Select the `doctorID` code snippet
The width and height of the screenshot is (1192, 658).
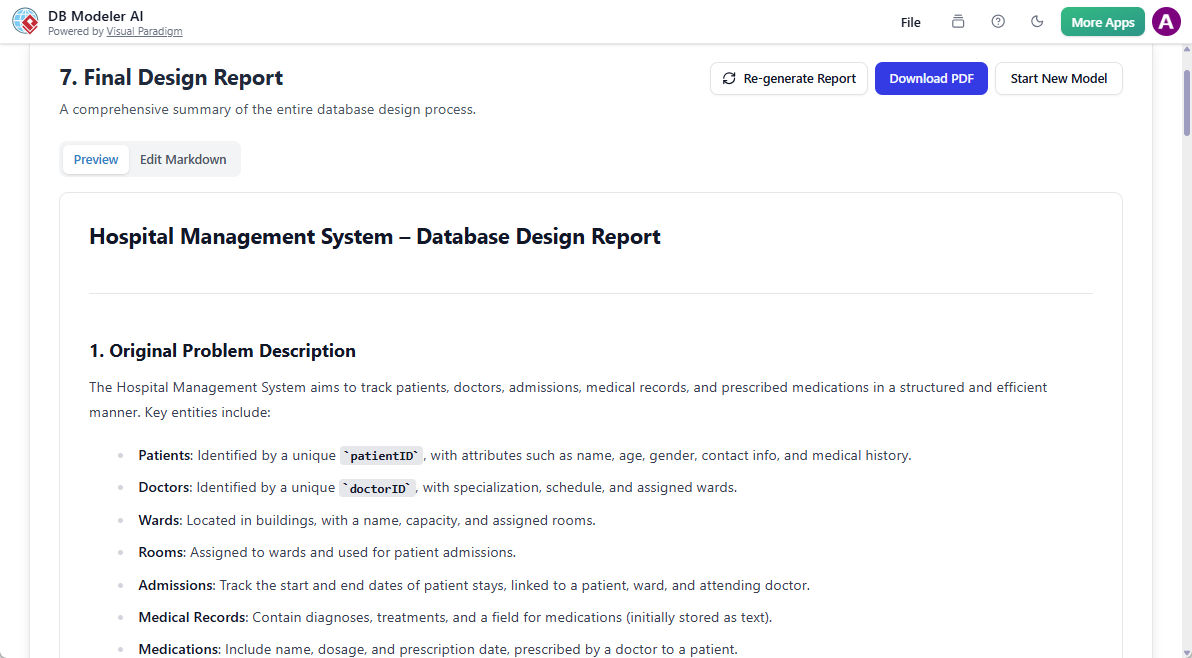377,488
